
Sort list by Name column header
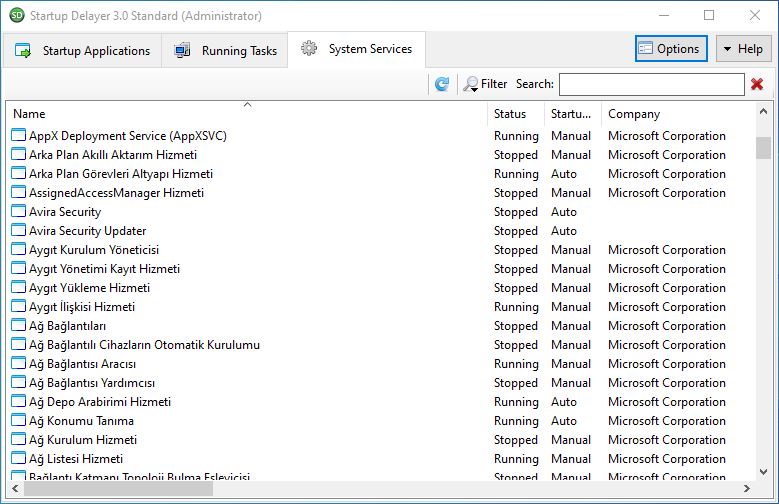(247, 114)
